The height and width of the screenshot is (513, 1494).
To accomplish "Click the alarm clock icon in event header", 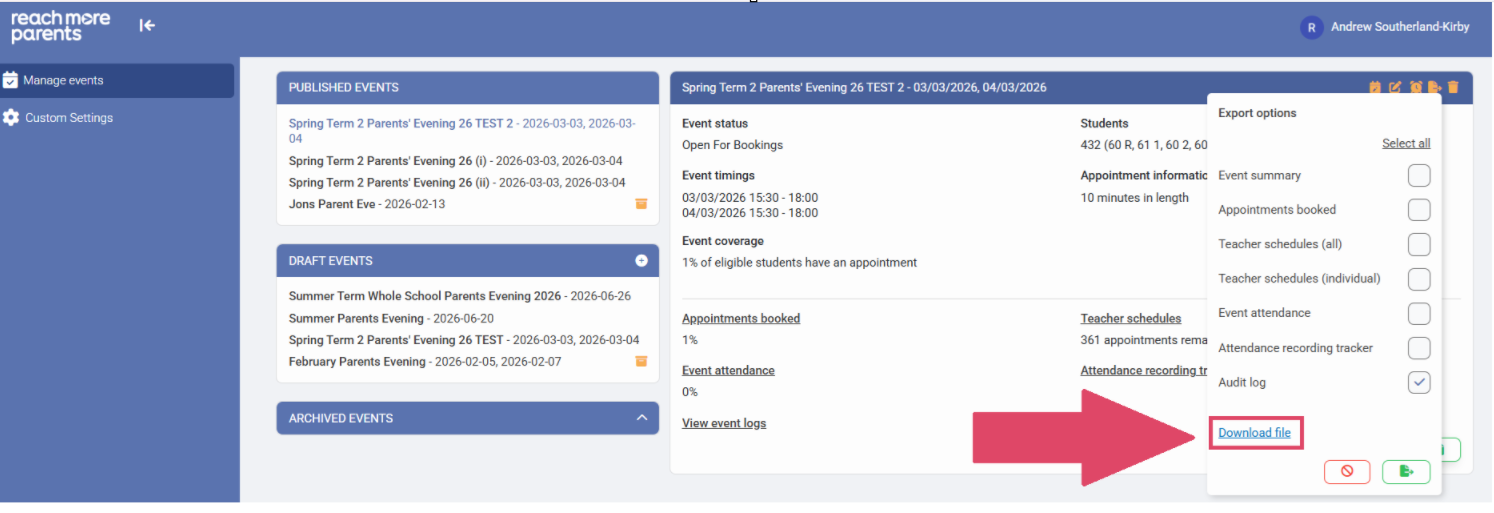I will pos(1415,87).
